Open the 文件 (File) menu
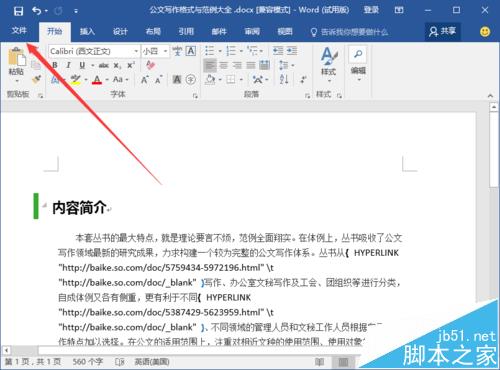Screen dimensions: 500x370 (x=19, y=31)
